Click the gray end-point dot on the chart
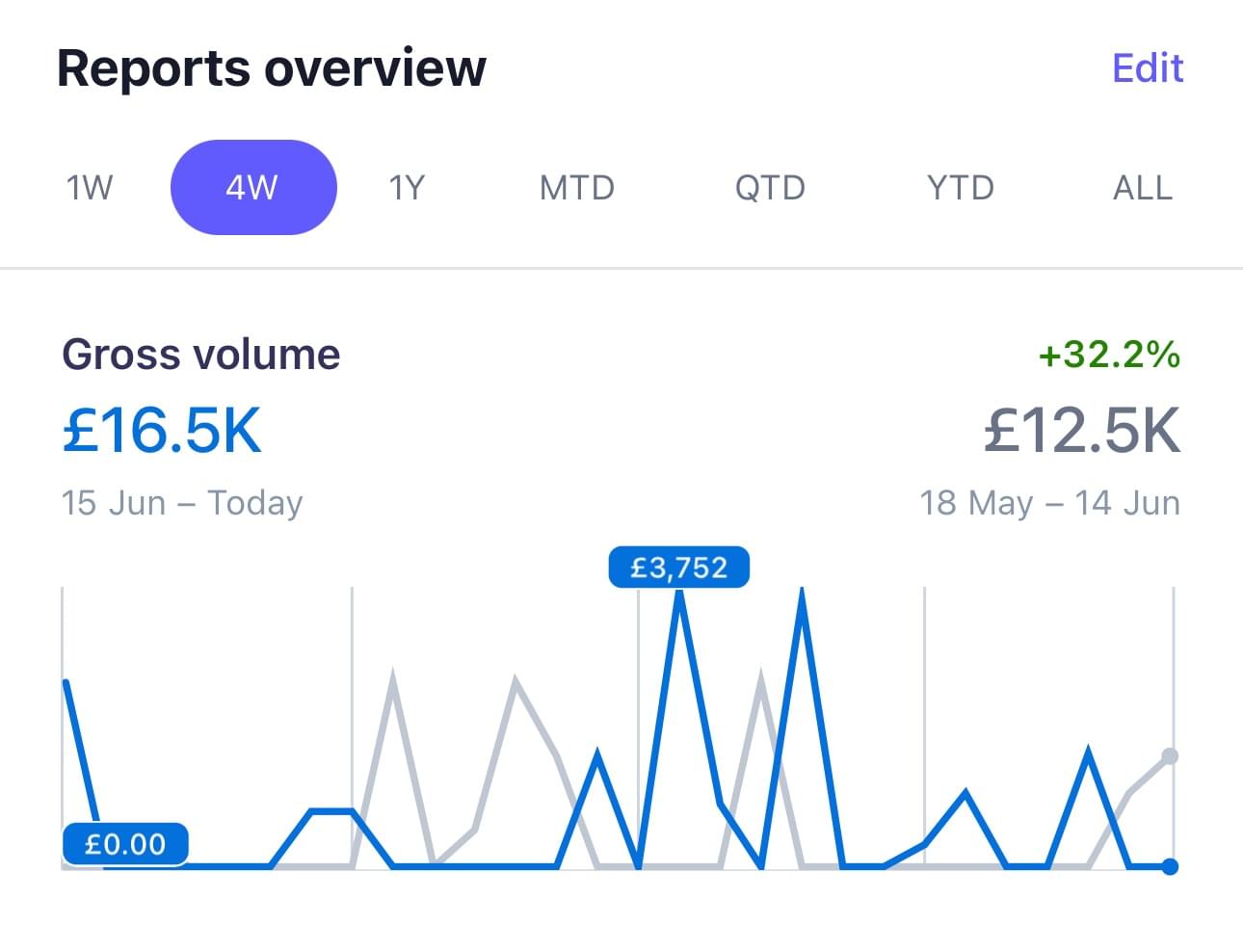 (x=1170, y=756)
